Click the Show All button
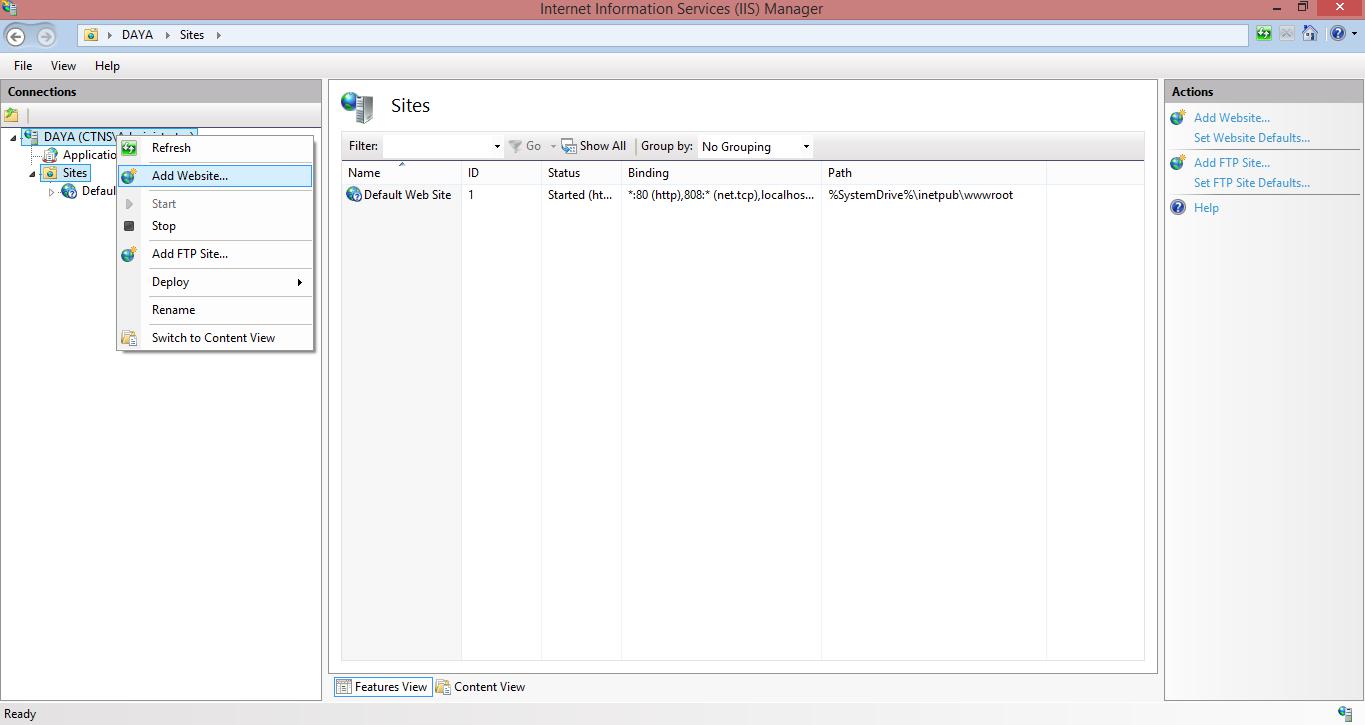Image resolution: width=1365 pixels, height=725 pixels. point(594,146)
